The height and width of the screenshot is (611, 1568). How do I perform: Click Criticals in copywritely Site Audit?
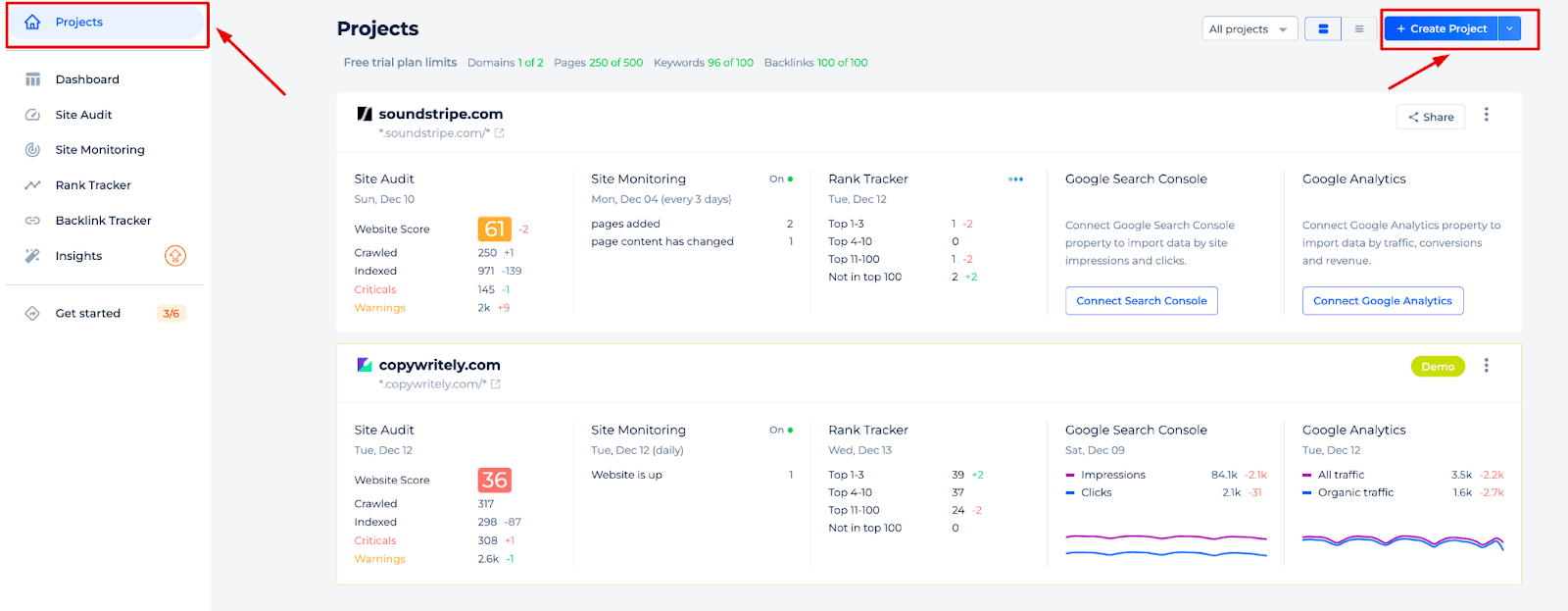(375, 541)
